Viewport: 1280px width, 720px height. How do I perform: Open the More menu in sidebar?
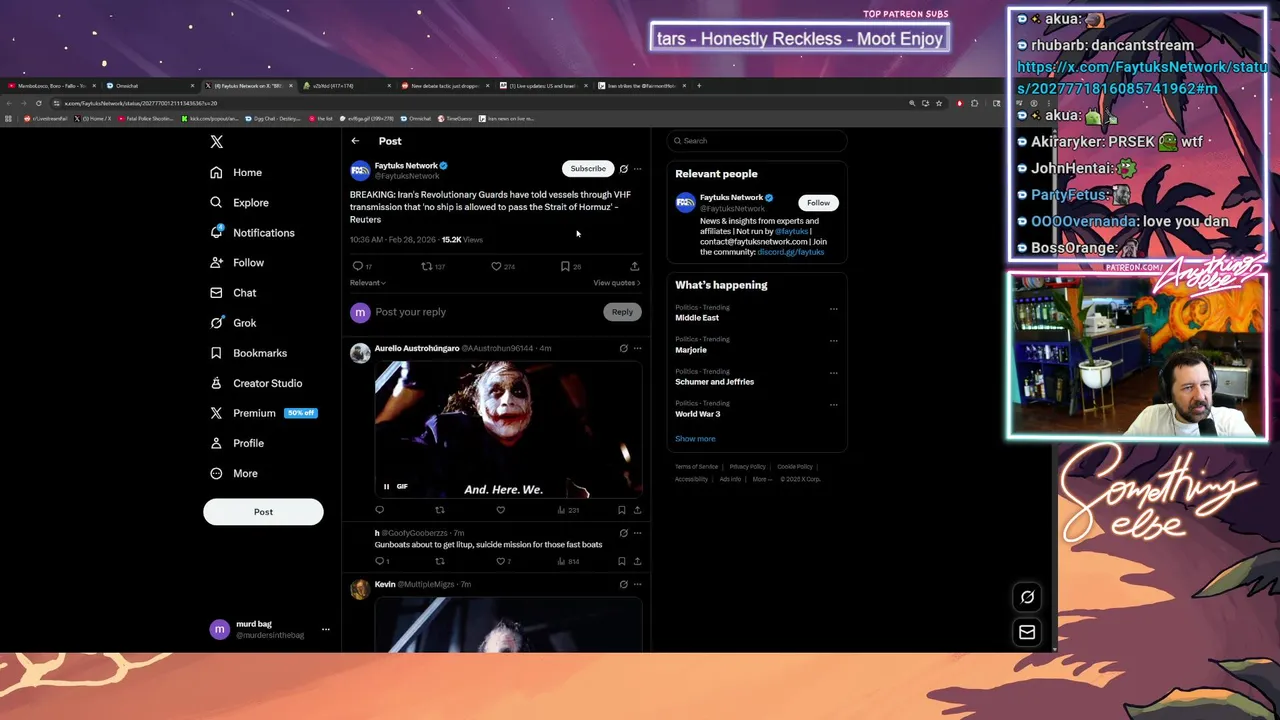click(x=234, y=473)
